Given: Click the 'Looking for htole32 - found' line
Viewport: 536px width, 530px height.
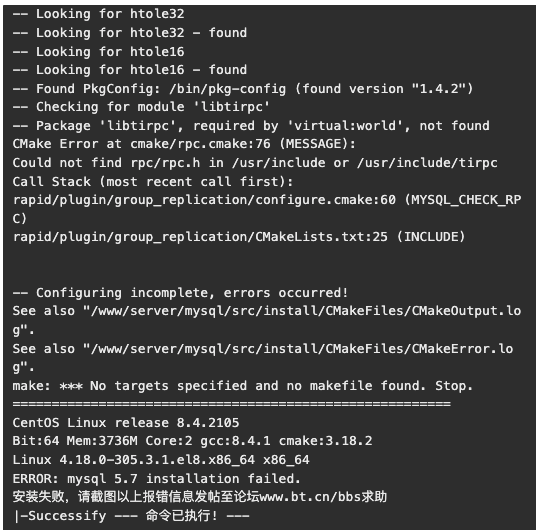Looking at the screenshot, I should click(x=130, y=33).
